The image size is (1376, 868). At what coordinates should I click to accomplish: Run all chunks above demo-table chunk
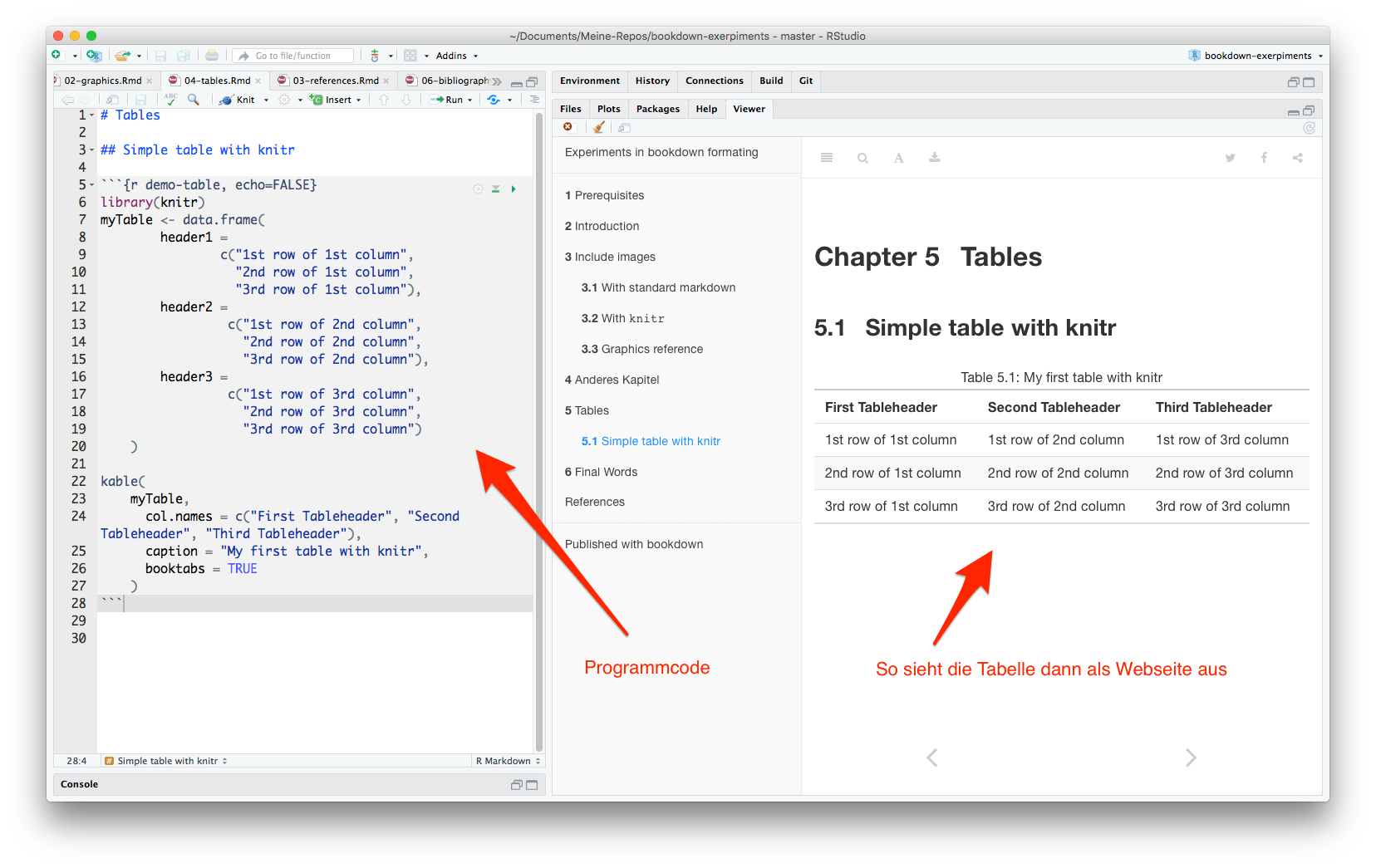[x=495, y=189]
